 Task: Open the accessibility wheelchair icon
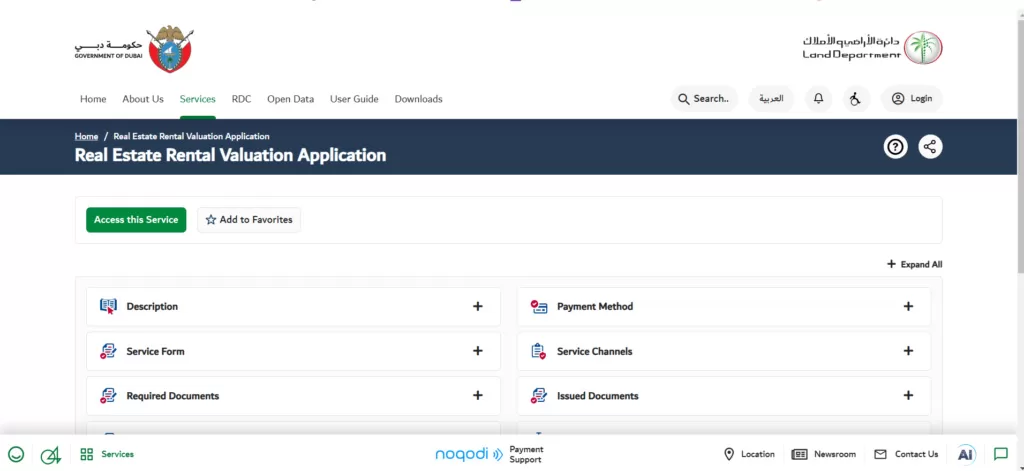[x=853, y=99]
